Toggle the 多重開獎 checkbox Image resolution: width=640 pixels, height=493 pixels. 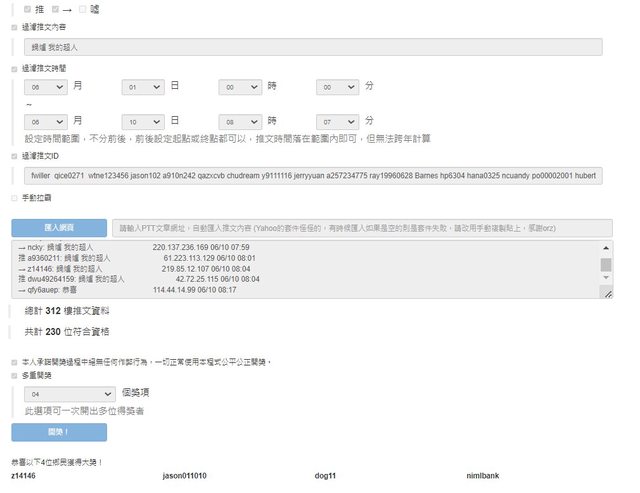pos(14,375)
